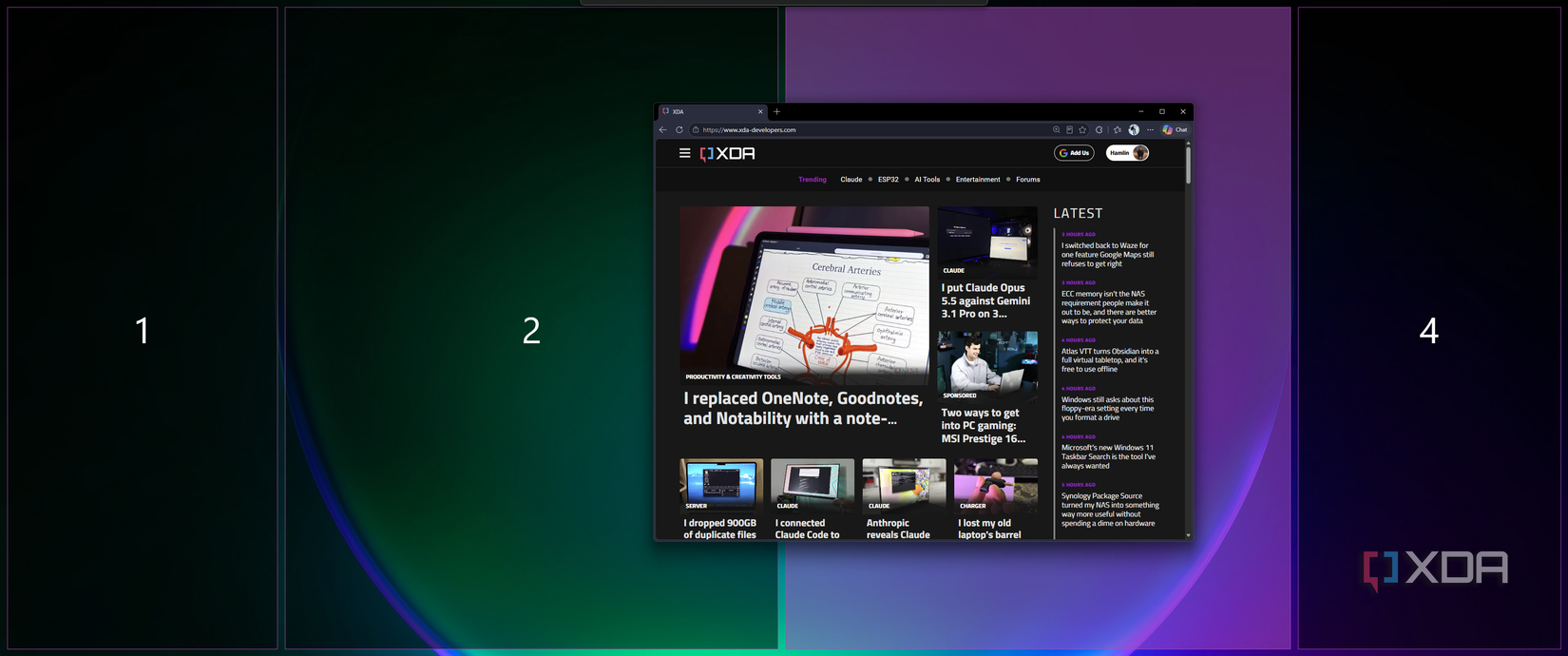View site info via the address bar lock icon
Viewport: 1568px width, 656px height.
point(696,130)
